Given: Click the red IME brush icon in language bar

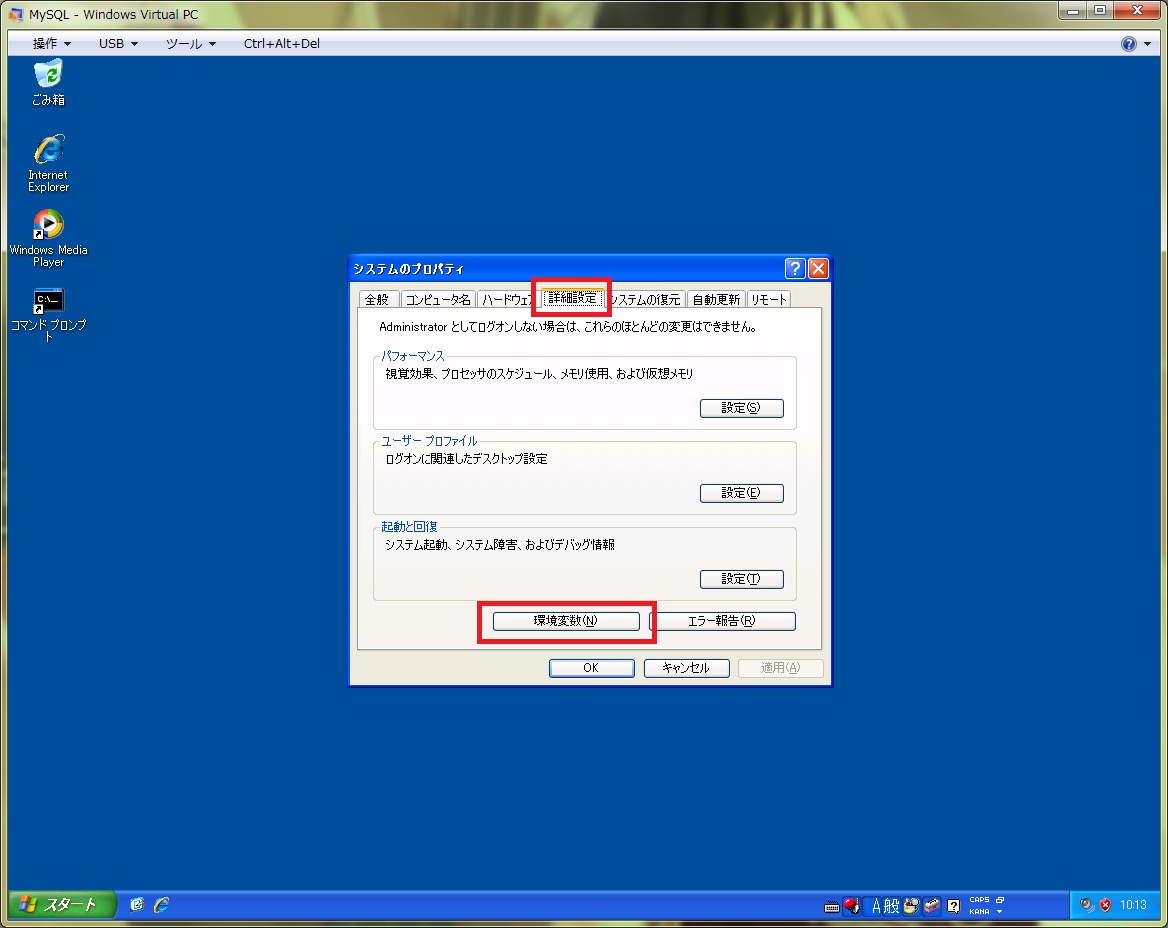Looking at the screenshot, I should coord(852,906).
